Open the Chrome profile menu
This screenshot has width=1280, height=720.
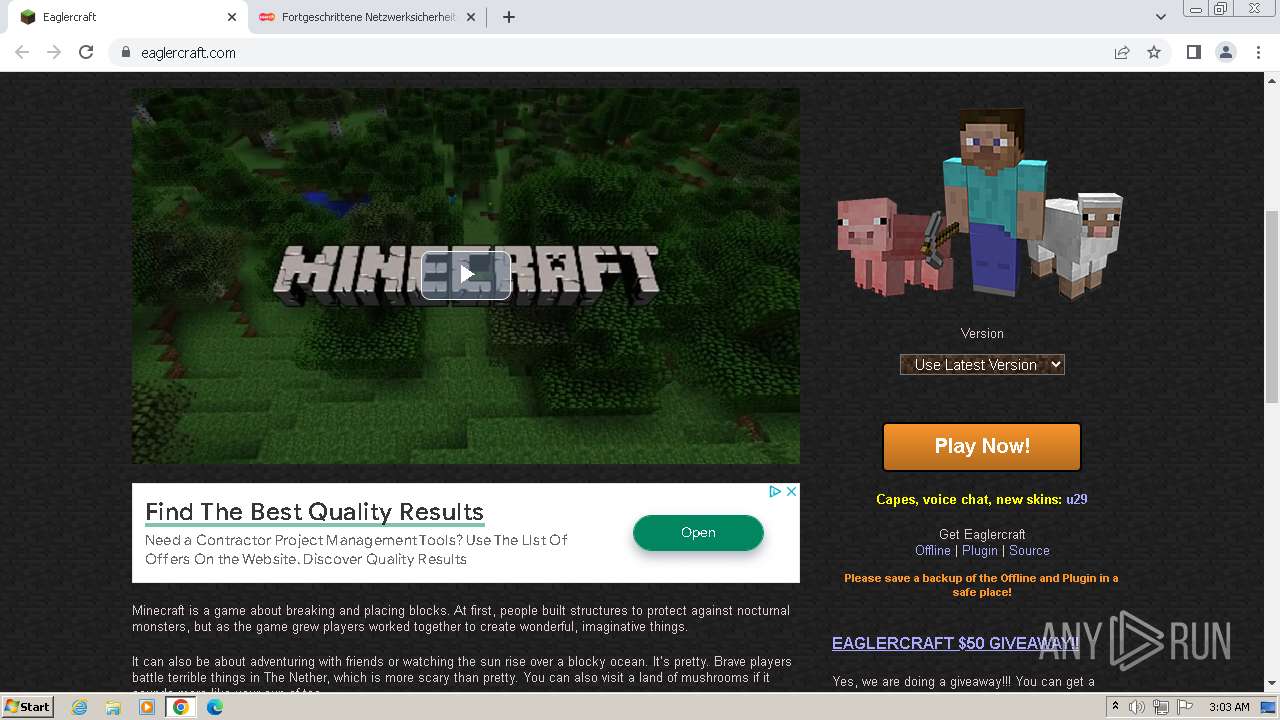click(1226, 52)
